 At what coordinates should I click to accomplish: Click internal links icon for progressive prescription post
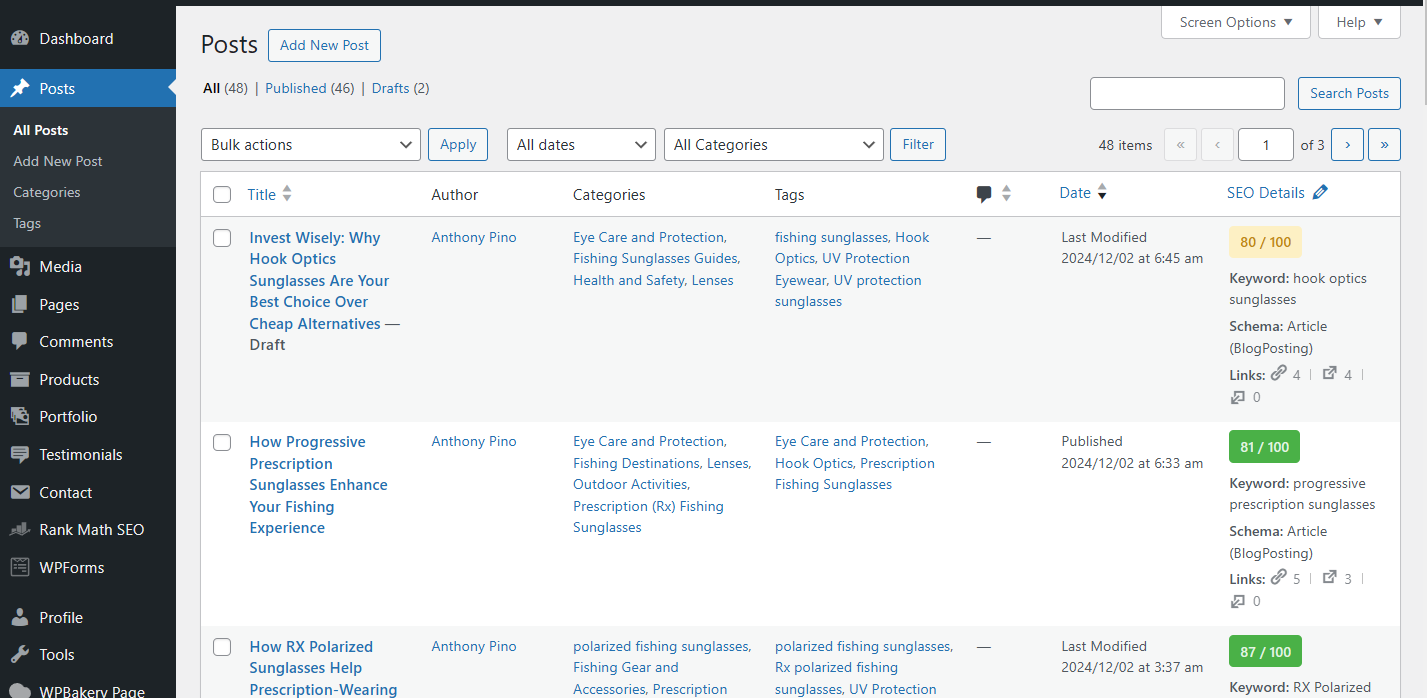(x=1279, y=578)
